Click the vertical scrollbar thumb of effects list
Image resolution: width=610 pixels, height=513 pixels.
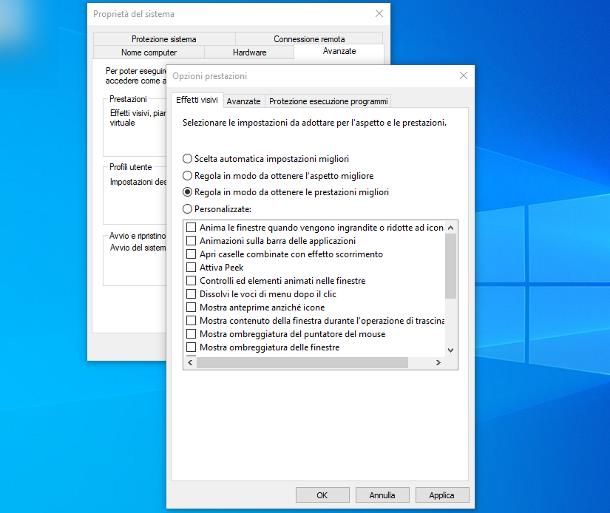tap(450, 266)
